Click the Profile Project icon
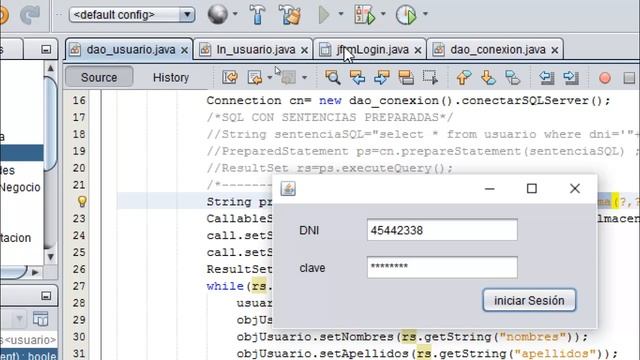Image resolution: width=640 pixels, height=360 pixels. click(x=406, y=15)
